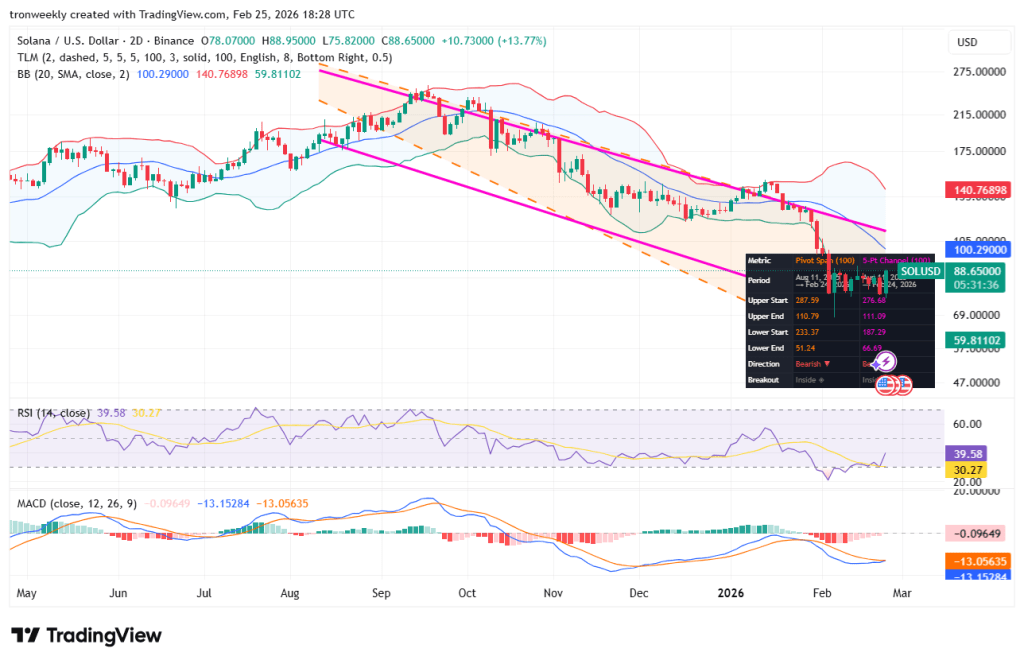Click the May label on time axis
Screen dimensions: 1024x664
tap(26, 593)
